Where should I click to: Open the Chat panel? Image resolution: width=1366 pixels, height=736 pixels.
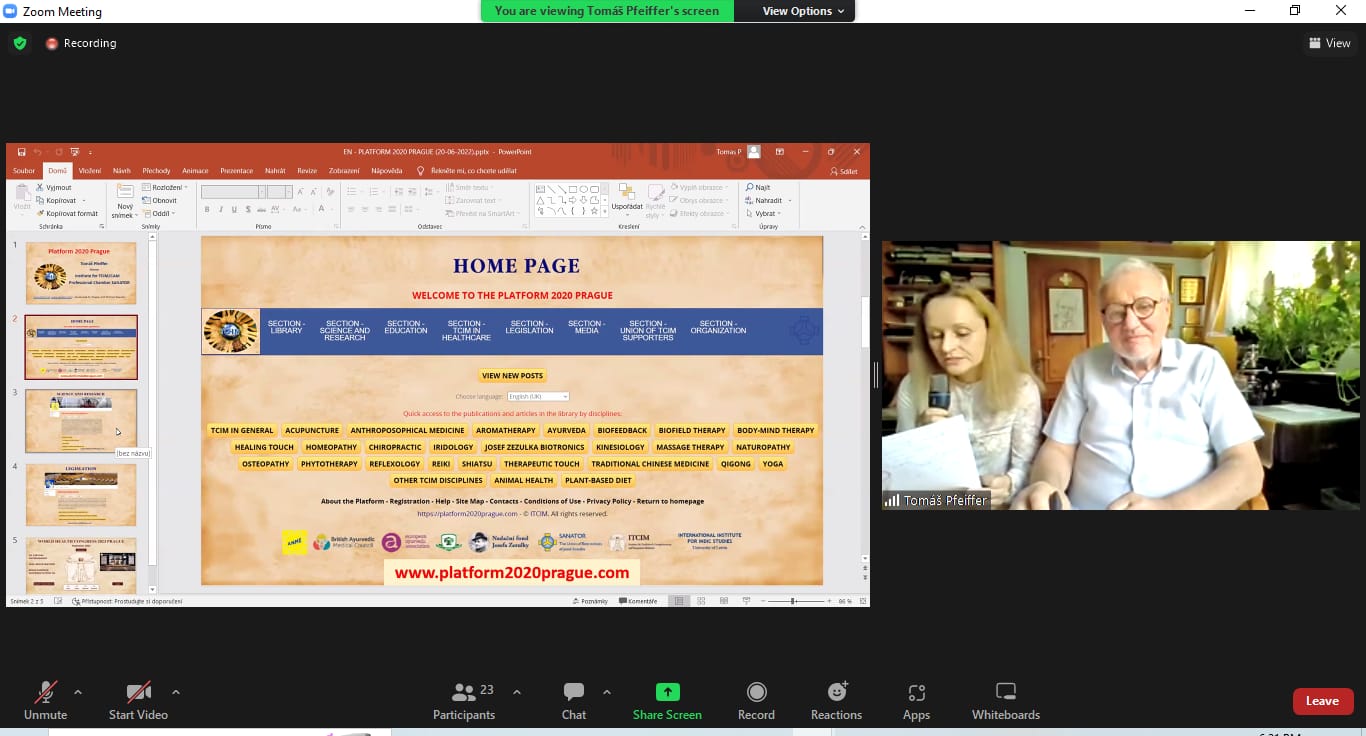click(x=573, y=692)
